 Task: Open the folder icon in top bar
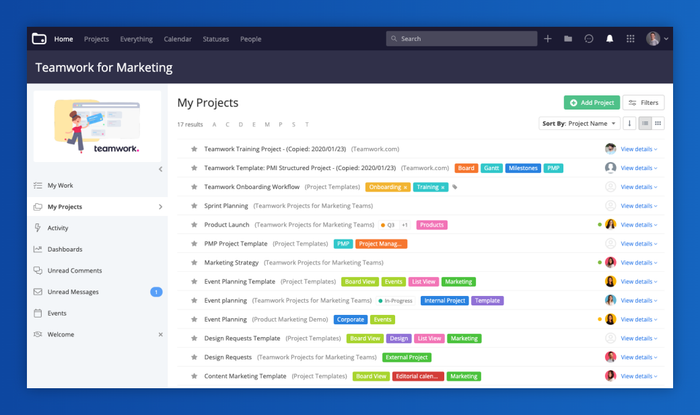[x=568, y=39]
